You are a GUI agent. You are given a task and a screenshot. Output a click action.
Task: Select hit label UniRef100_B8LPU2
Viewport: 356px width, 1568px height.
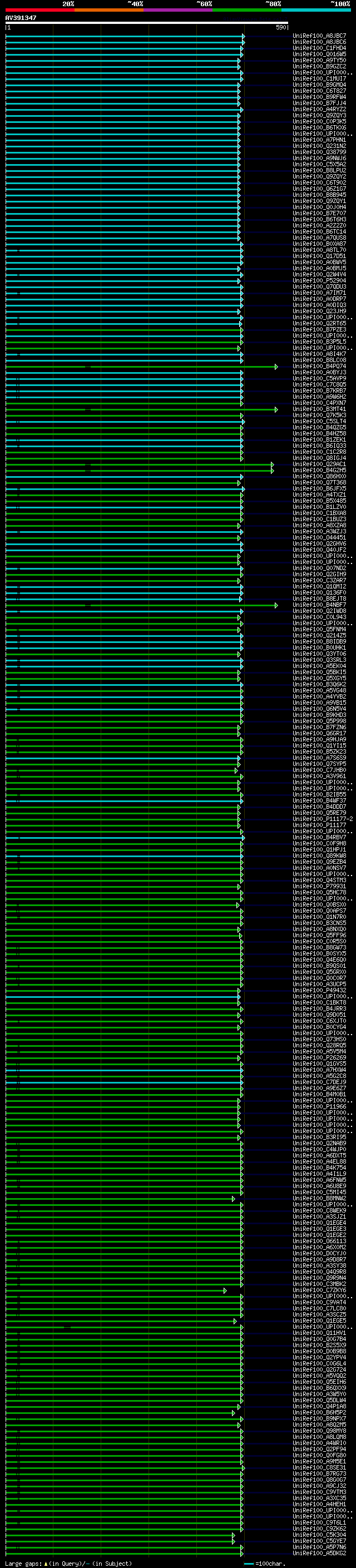click(319, 170)
